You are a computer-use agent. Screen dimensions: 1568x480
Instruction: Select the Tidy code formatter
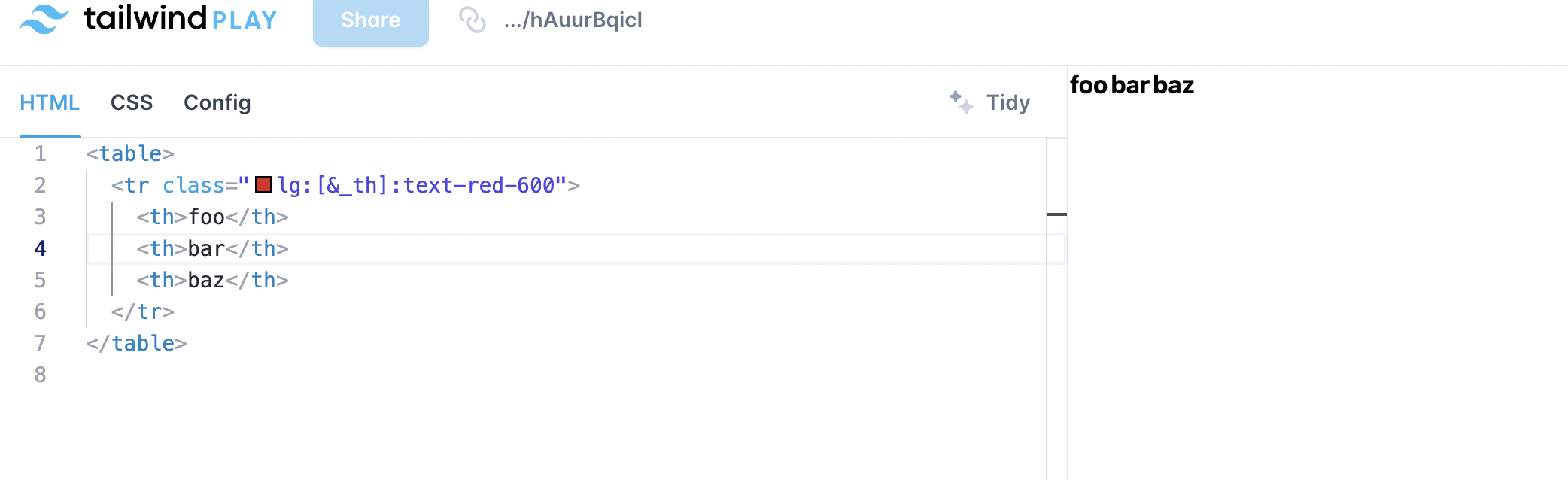pos(1007,102)
